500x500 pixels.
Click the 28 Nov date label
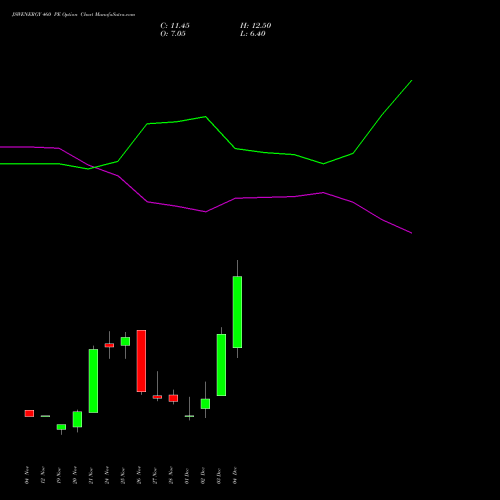pos(171,476)
